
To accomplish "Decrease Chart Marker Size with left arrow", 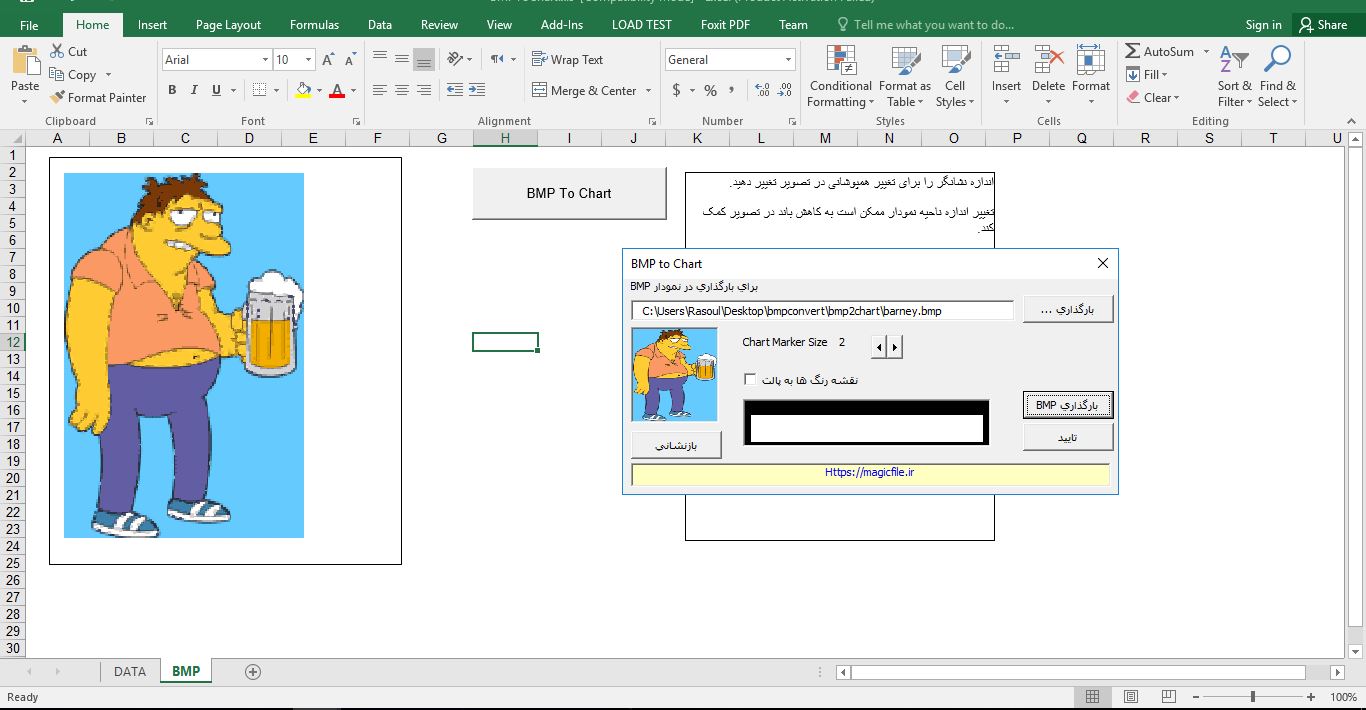I will 879,347.
